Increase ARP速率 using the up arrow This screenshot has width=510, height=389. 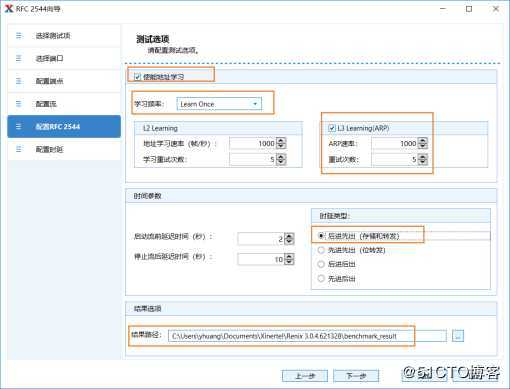coord(423,141)
